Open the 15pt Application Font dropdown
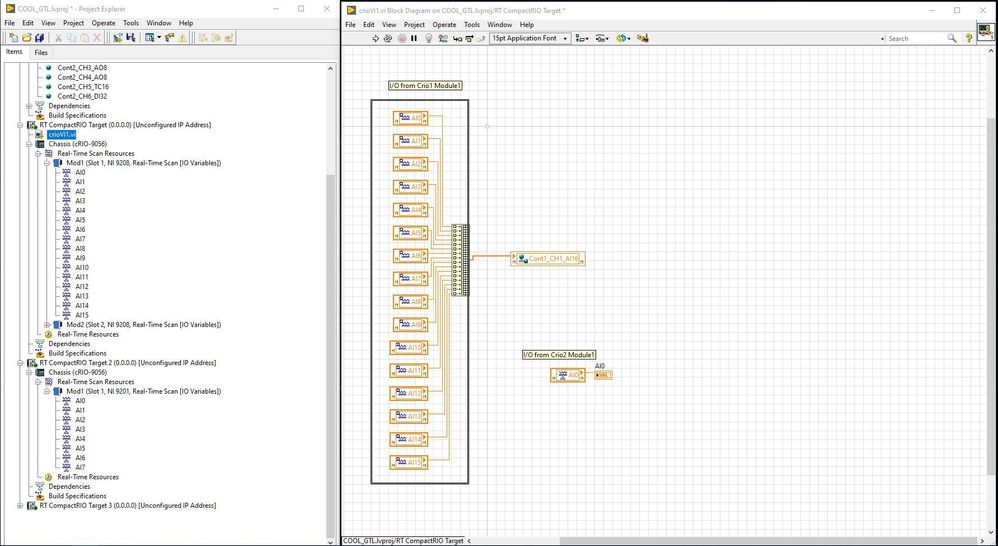This screenshot has height=546, width=998. (x=530, y=38)
